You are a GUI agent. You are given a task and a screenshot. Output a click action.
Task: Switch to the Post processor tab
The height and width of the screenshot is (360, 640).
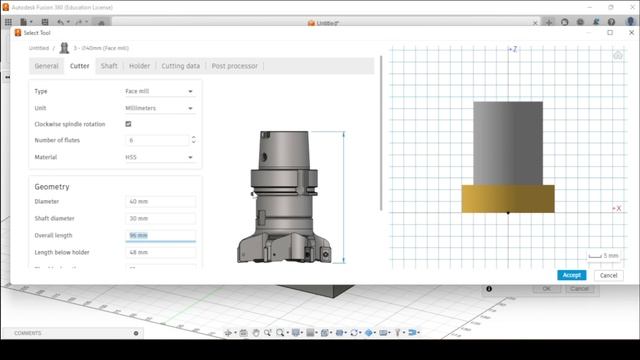[235, 66]
